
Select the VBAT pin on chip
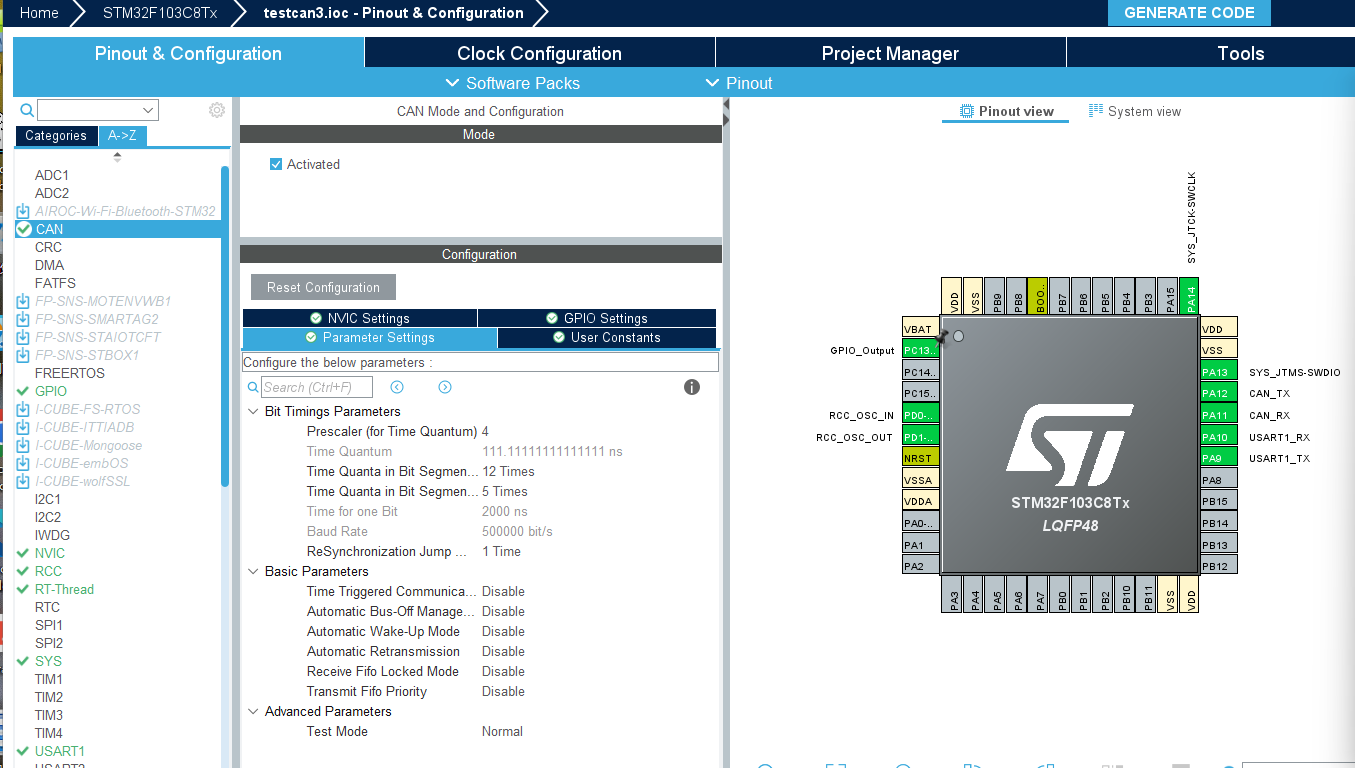921,328
